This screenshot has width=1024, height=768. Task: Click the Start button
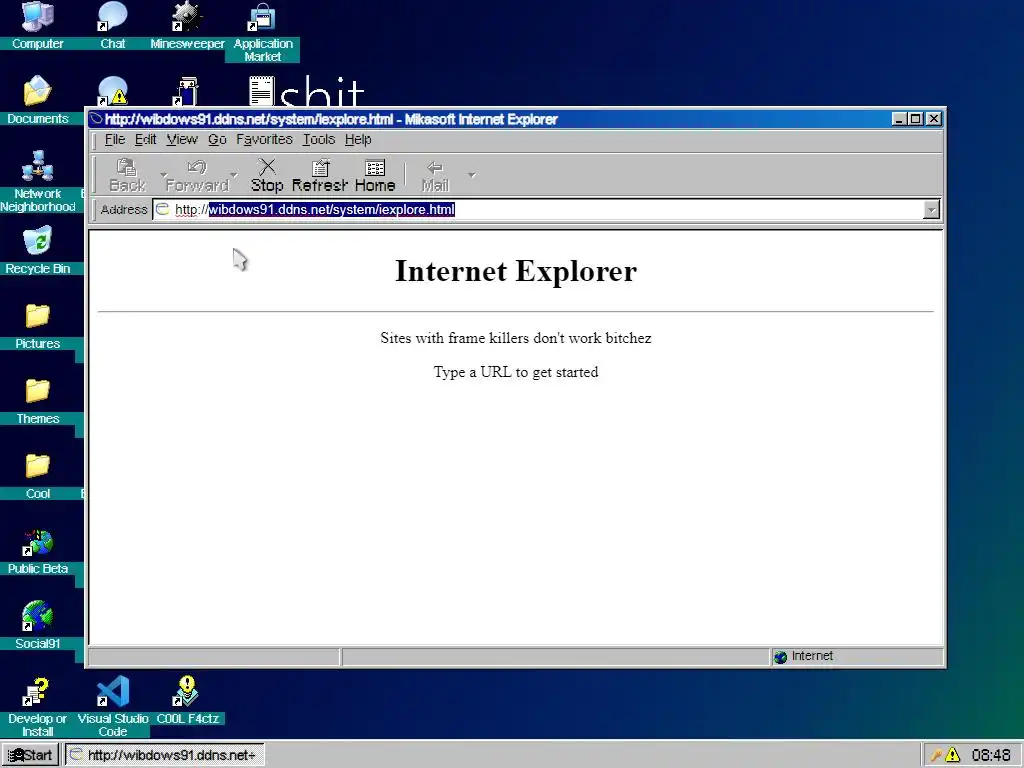coord(31,755)
